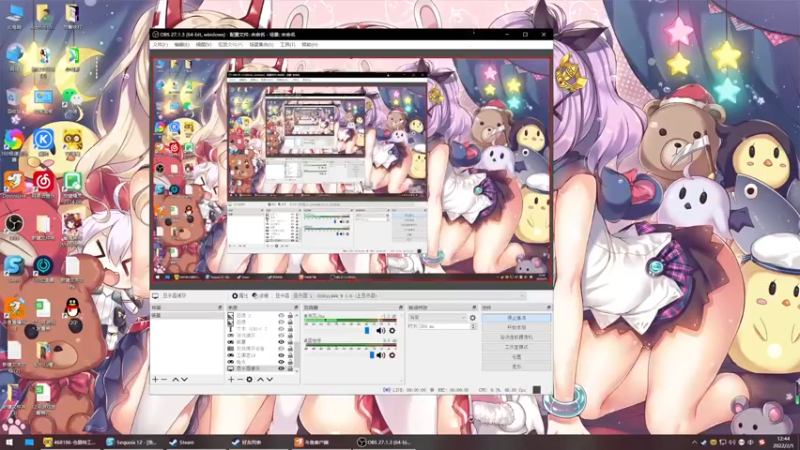The height and width of the screenshot is (450, 800).
Task: Select the 场景 scene entry in Scenes list
Action: tap(187, 316)
